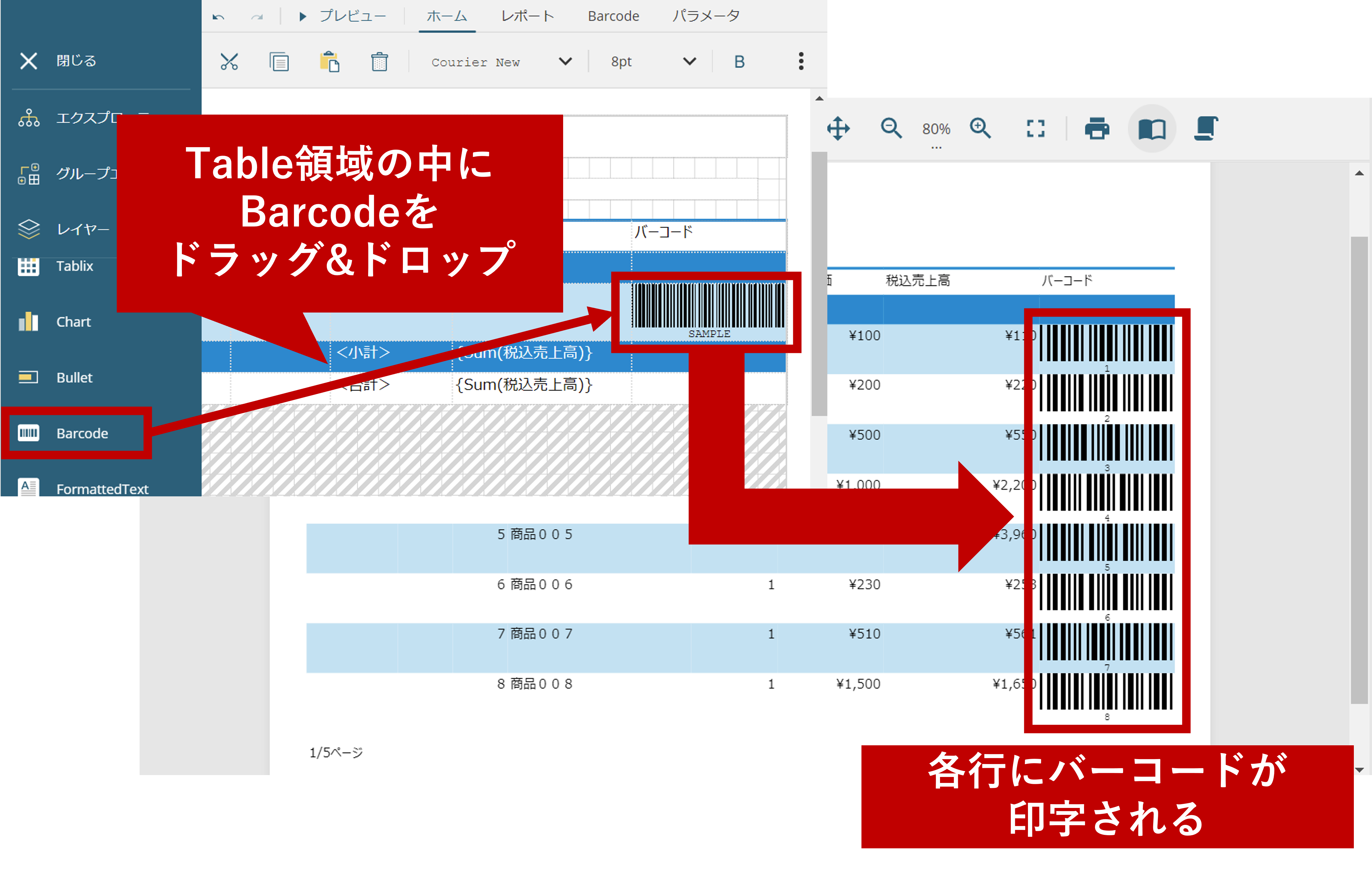The image size is (1372, 869).
Task: Open the Courier New font dropdown
Action: (x=565, y=62)
